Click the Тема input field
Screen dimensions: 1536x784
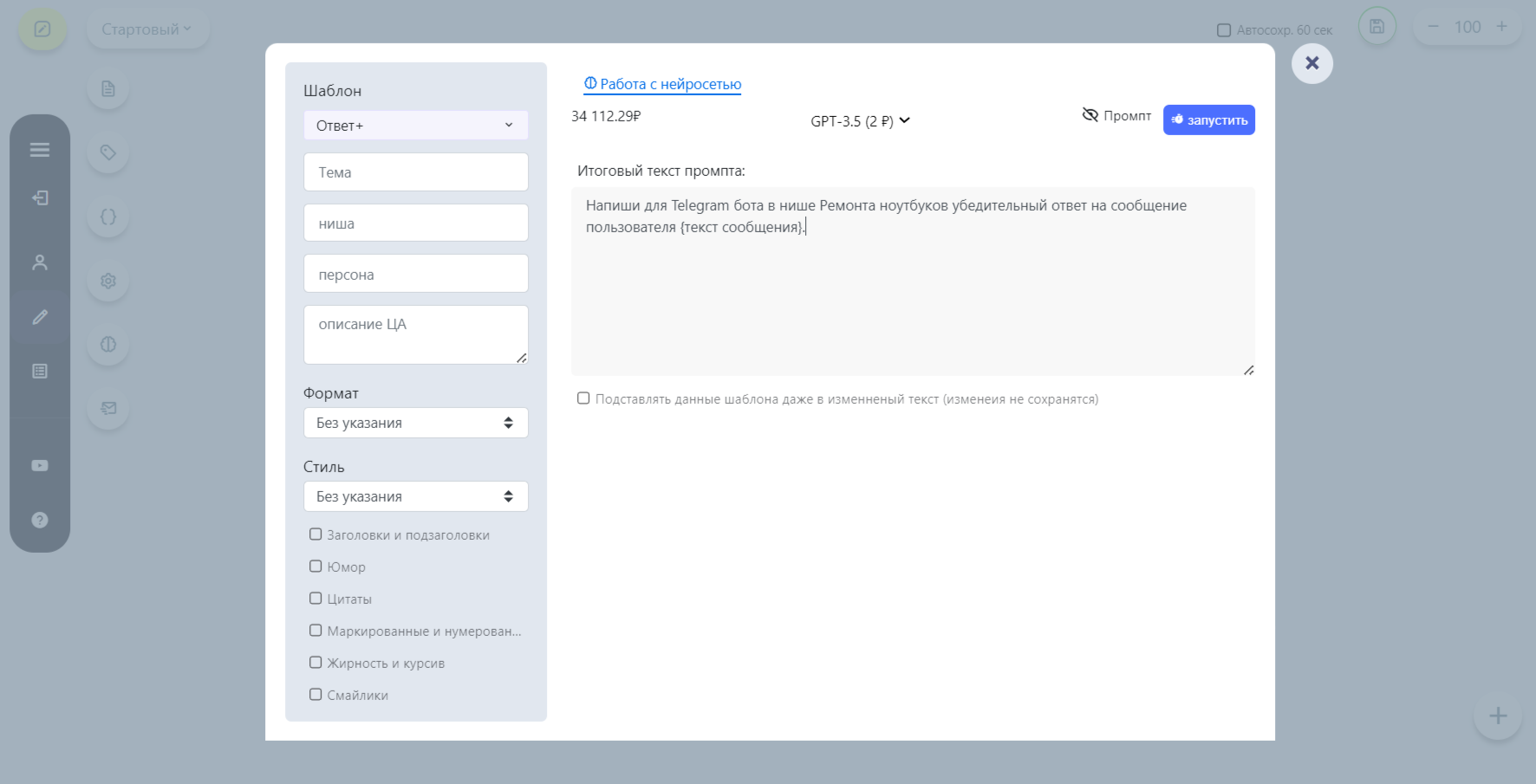(x=416, y=172)
